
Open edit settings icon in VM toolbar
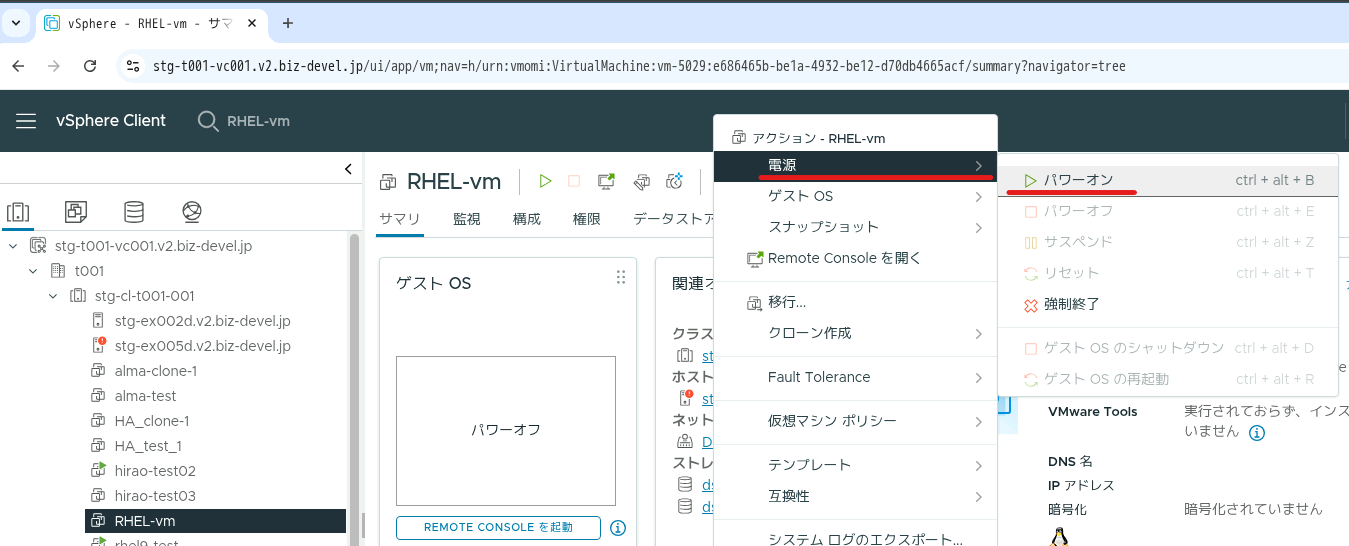642,181
